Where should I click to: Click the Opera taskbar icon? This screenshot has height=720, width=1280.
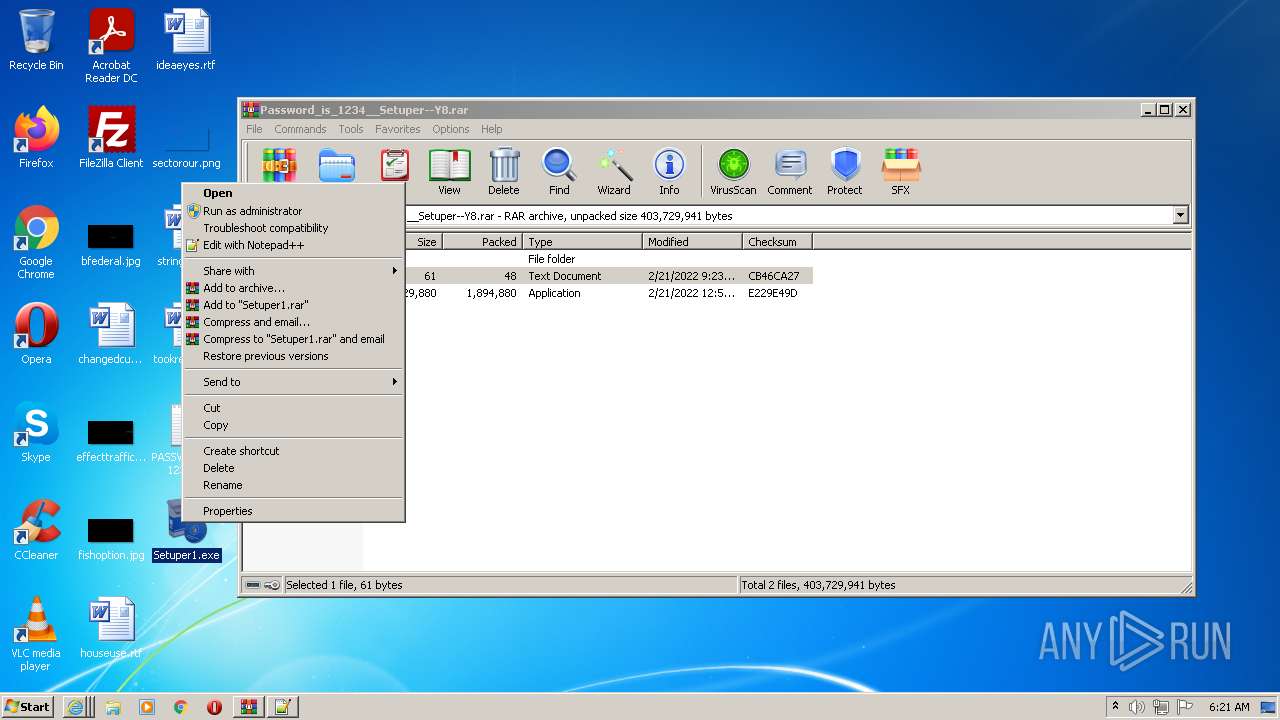(x=214, y=707)
